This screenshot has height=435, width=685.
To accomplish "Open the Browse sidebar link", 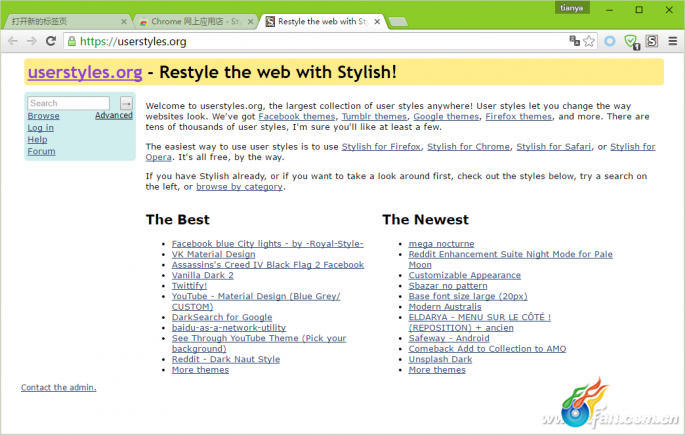I will coord(44,116).
